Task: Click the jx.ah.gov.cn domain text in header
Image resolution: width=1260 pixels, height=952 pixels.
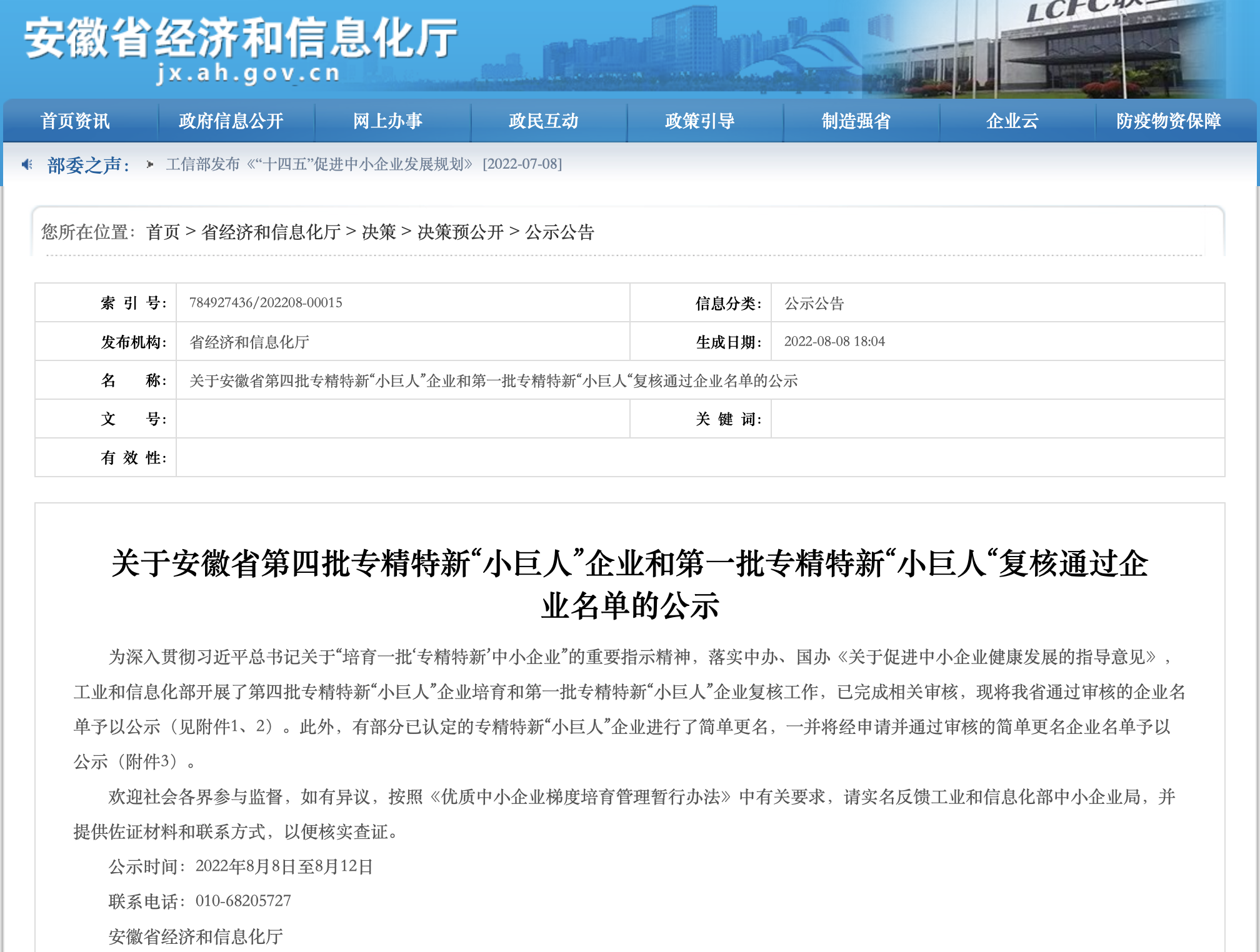Action: coord(248,74)
